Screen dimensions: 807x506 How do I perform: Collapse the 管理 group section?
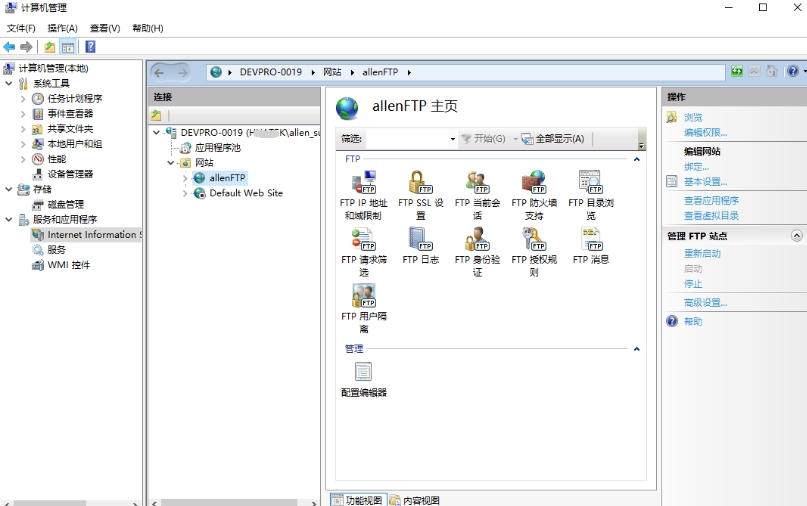click(x=637, y=348)
